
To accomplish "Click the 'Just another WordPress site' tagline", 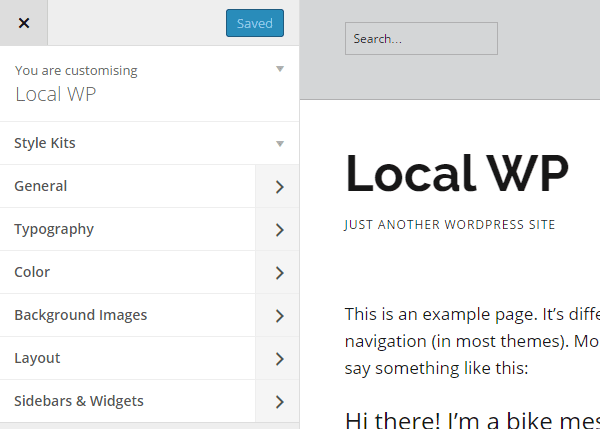I will click(450, 225).
